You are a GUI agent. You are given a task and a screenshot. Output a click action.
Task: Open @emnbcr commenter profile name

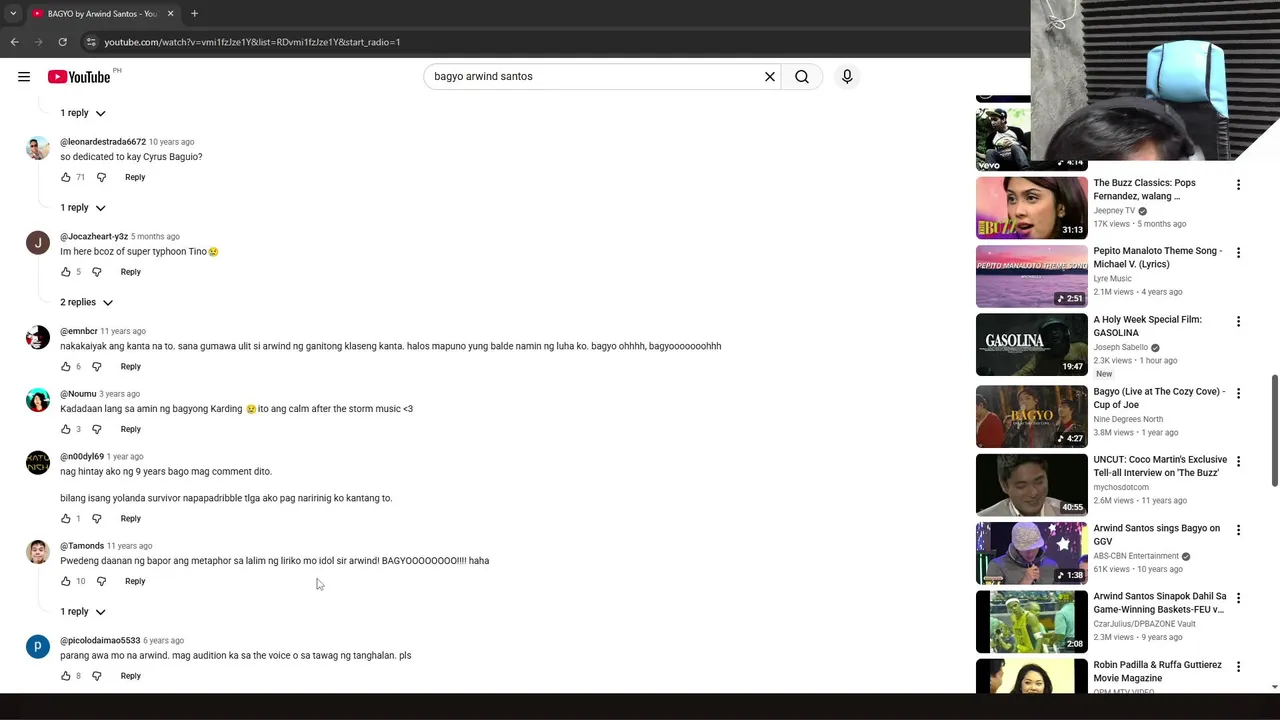[x=79, y=331]
